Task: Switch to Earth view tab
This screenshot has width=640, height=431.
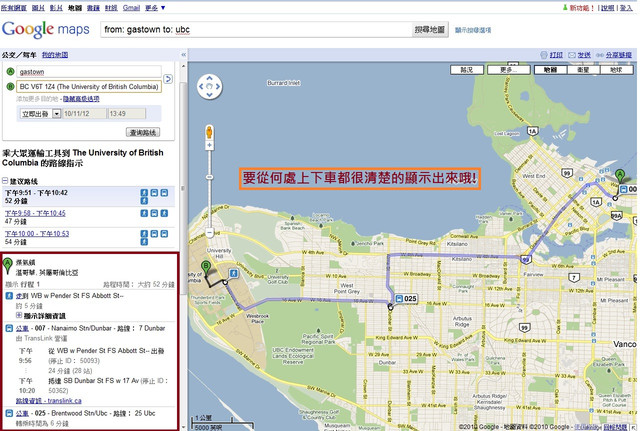Action: pos(616,70)
